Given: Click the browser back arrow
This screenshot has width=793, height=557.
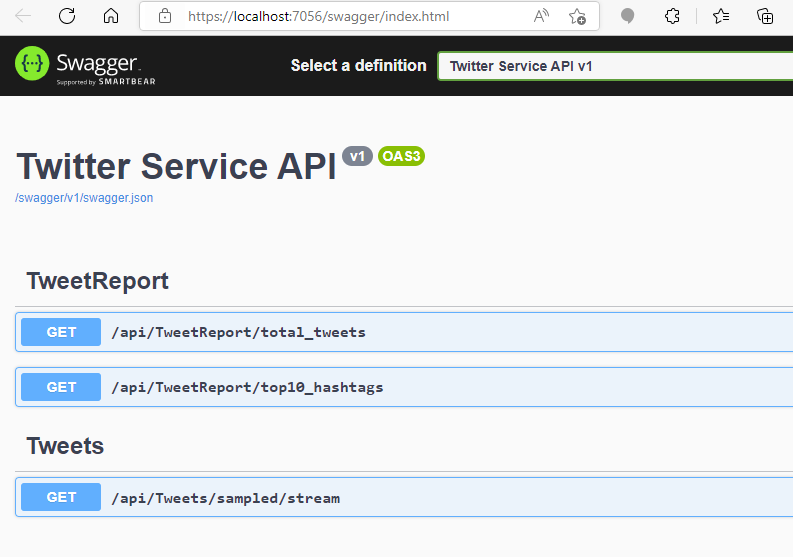Looking at the screenshot, I should click(x=23, y=16).
